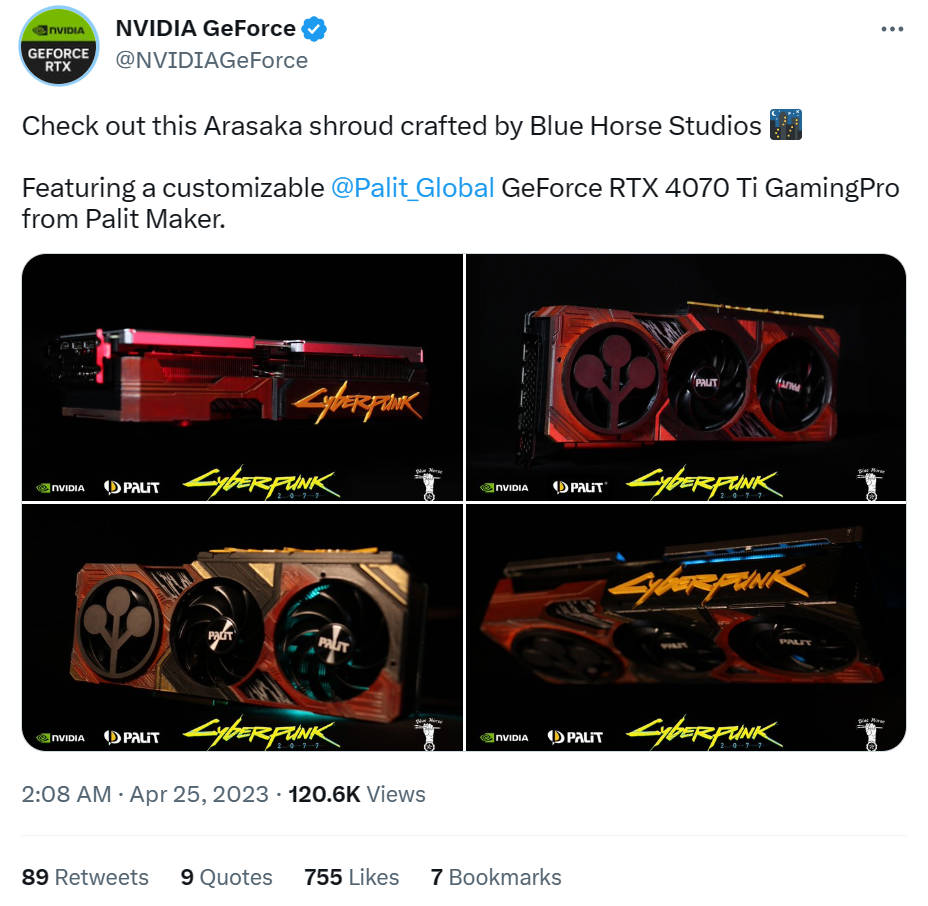This screenshot has width=928, height=906.
Task: Open the @NVIDIAGeForce handle link
Action: point(211,60)
